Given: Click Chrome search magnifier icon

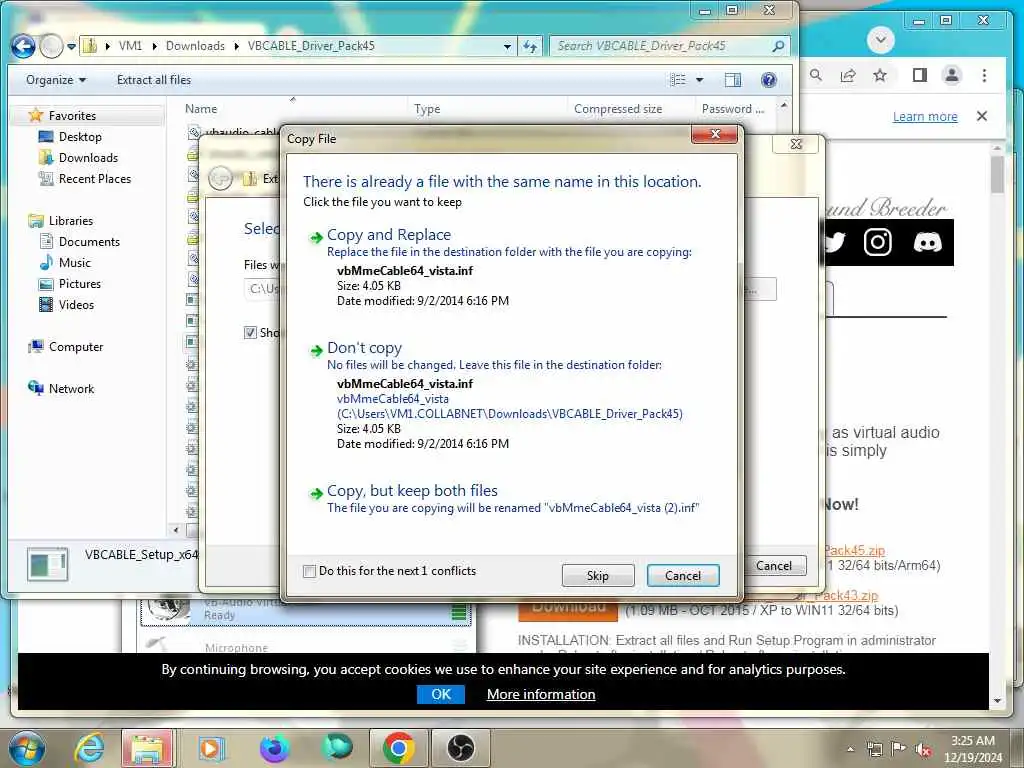Looking at the screenshot, I should tap(816, 75).
